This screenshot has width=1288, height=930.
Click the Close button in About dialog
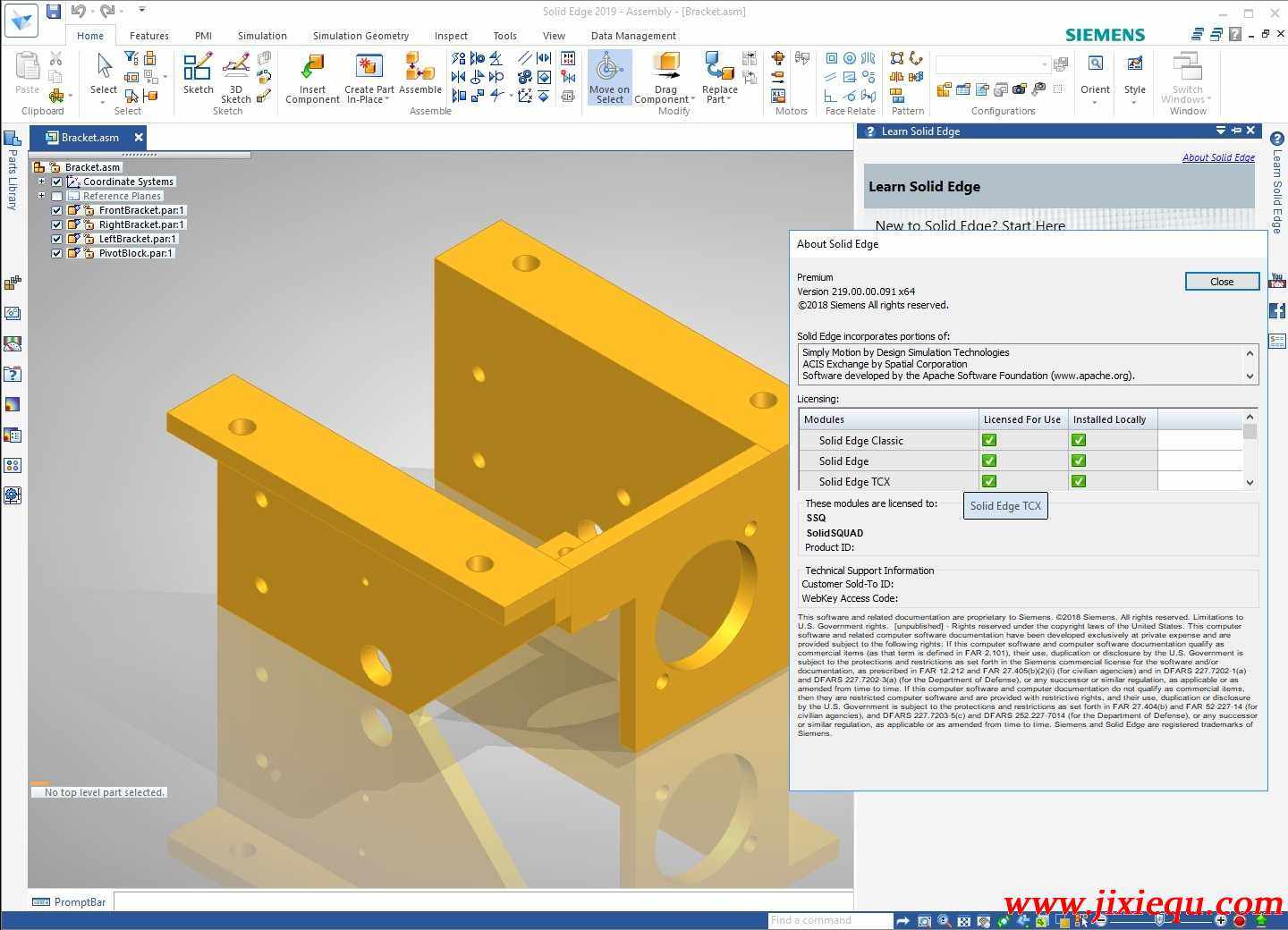[1222, 281]
